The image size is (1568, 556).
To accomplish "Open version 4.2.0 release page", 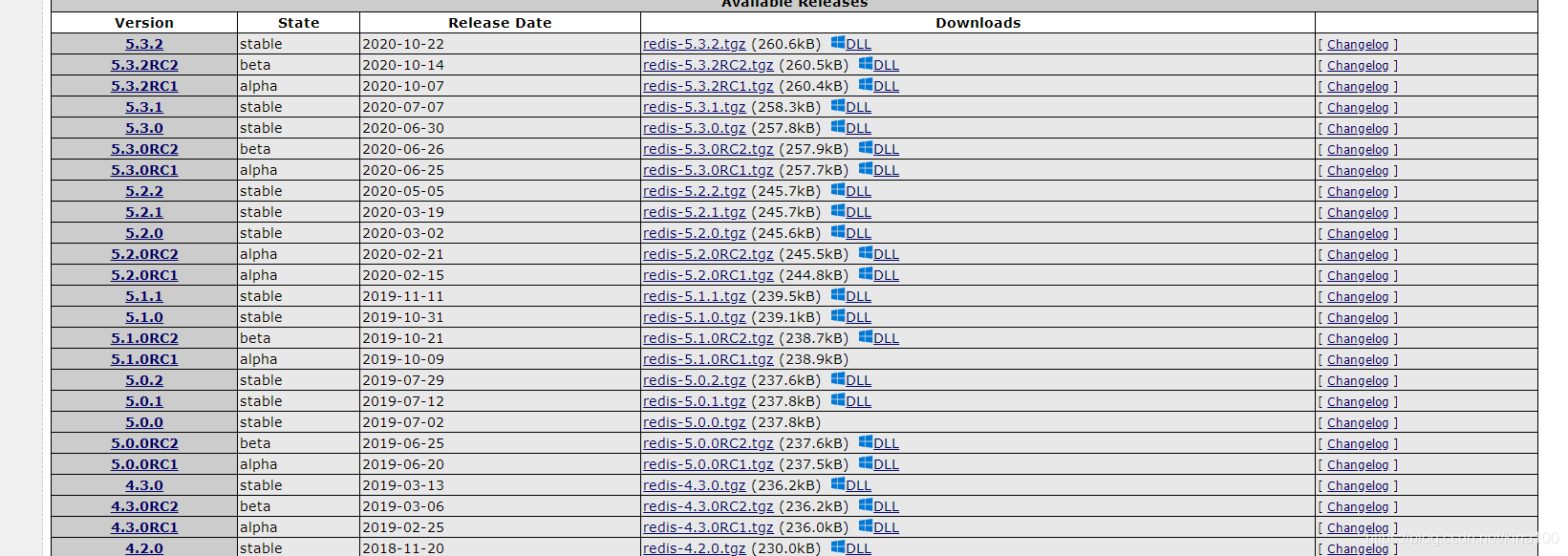I will pos(144,548).
